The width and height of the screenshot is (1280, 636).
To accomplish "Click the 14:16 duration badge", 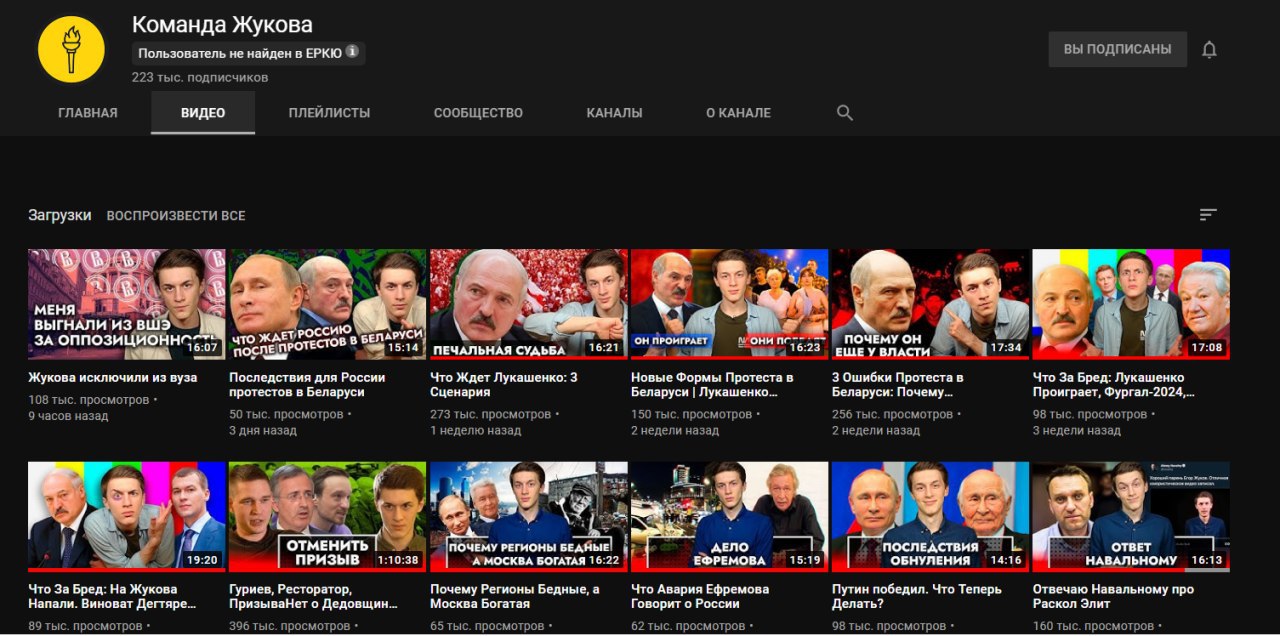I will click(x=1006, y=560).
